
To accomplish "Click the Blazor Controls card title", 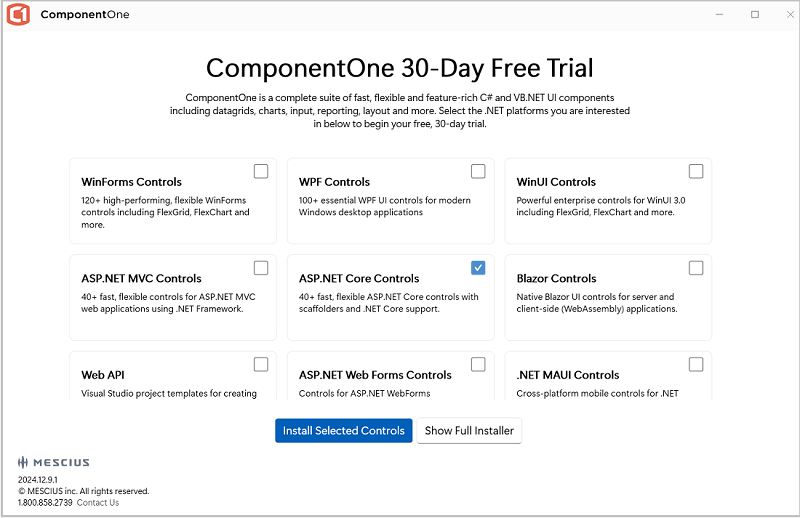I will [x=556, y=279].
